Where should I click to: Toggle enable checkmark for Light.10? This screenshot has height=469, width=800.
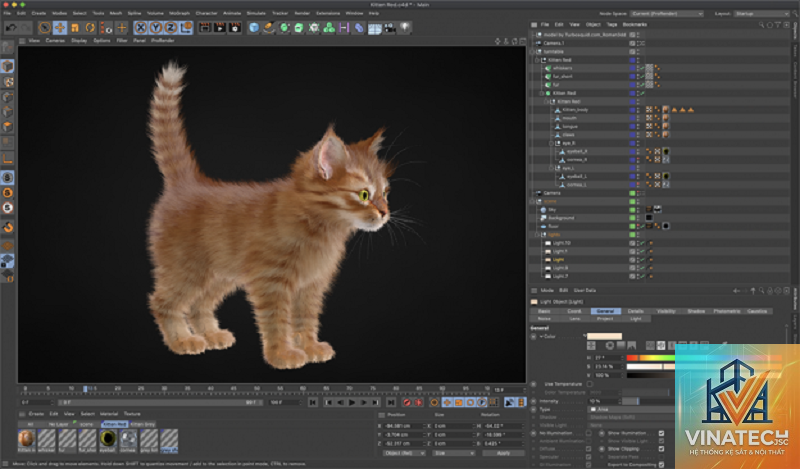(x=643, y=243)
